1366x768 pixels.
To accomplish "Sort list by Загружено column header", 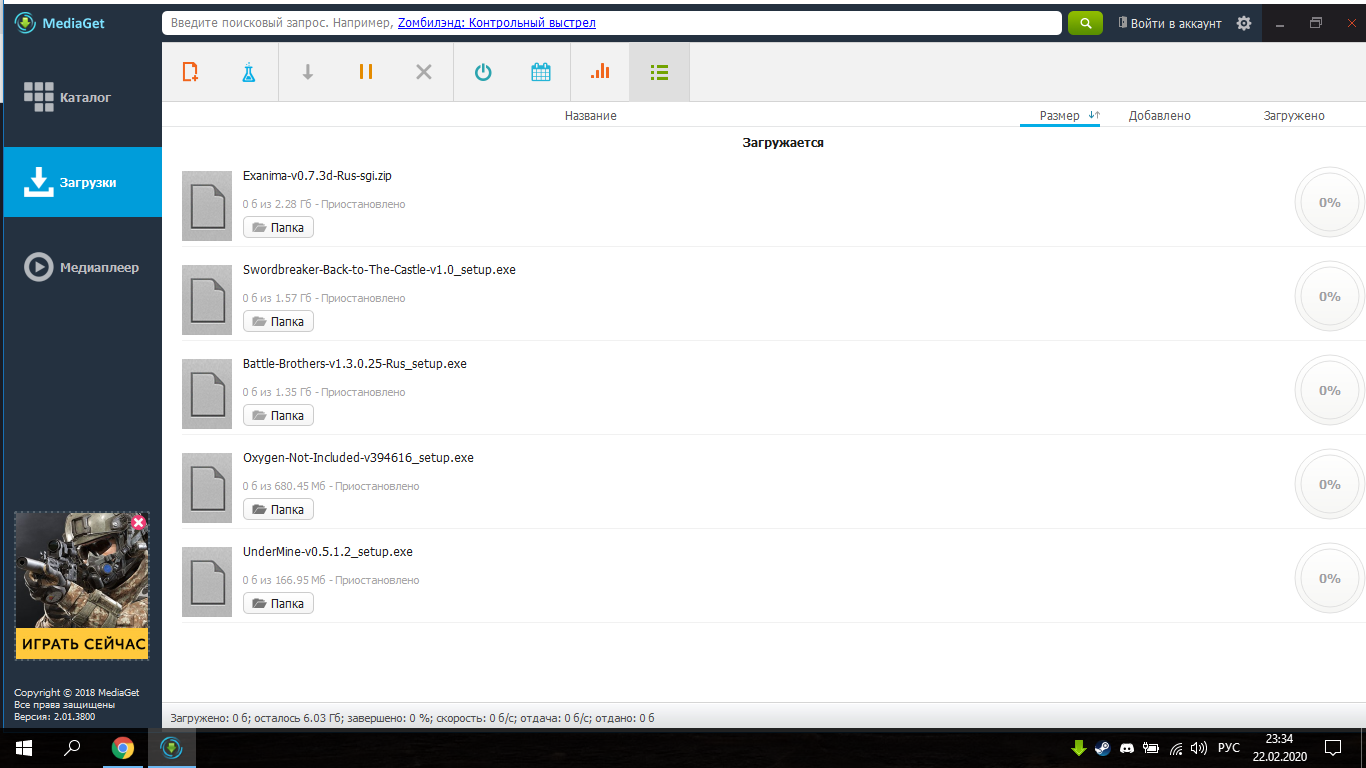I will pos(1293,116).
